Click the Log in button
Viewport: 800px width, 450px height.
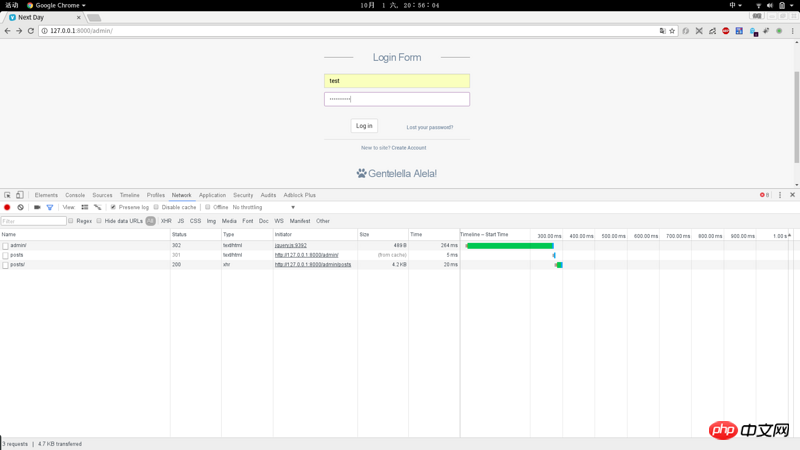click(x=364, y=126)
